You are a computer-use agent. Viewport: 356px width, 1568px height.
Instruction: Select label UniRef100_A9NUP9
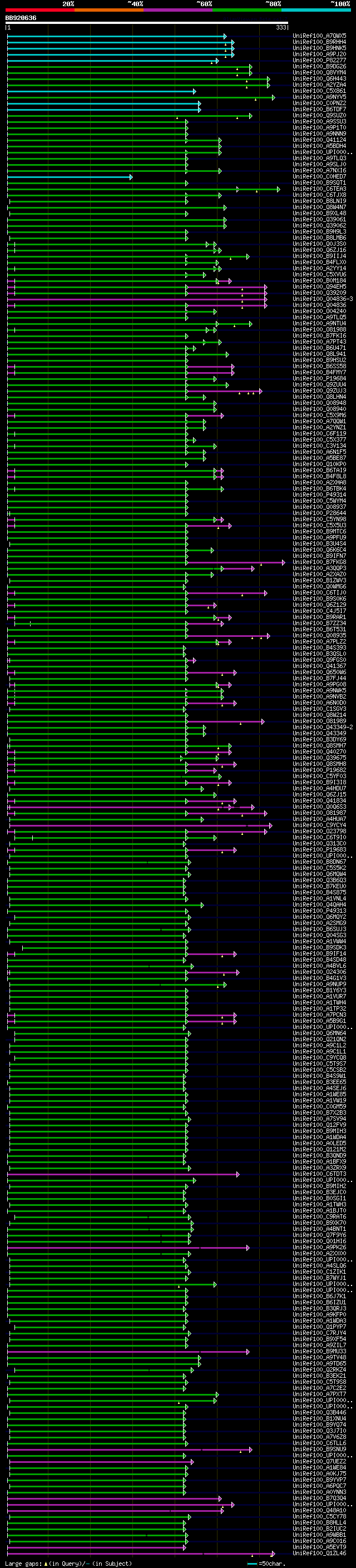pyautogui.click(x=319, y=985)
